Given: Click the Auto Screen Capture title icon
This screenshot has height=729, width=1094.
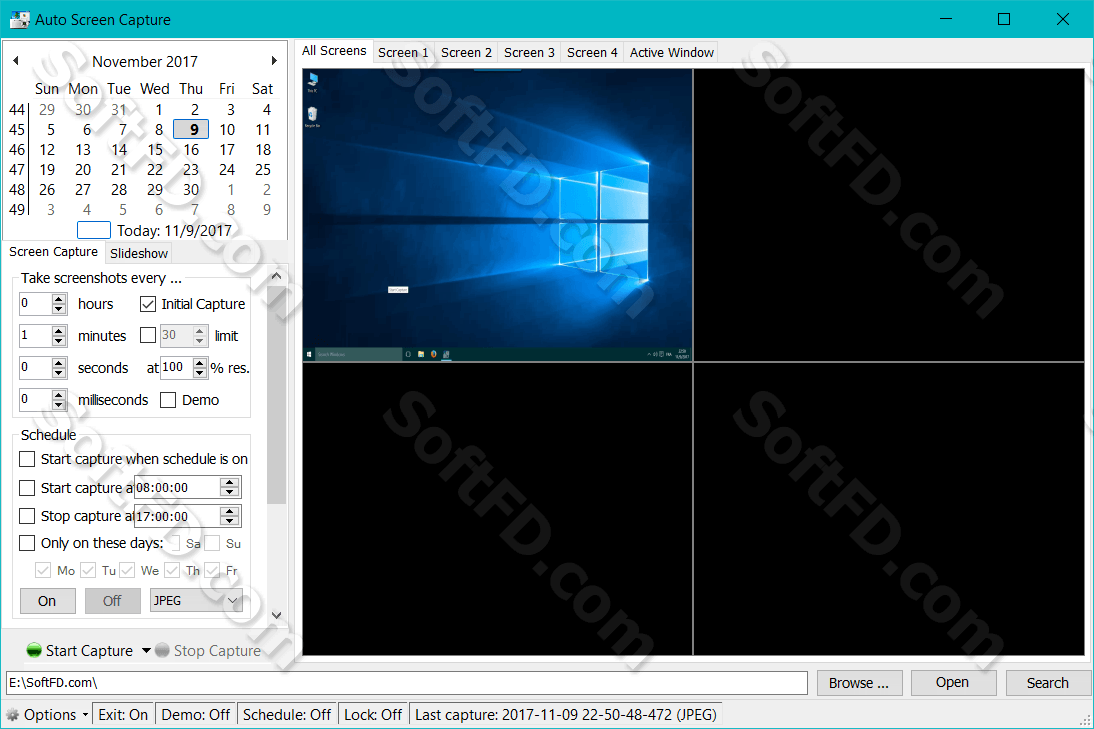Looking at the screenshot, I should point(20,20).
